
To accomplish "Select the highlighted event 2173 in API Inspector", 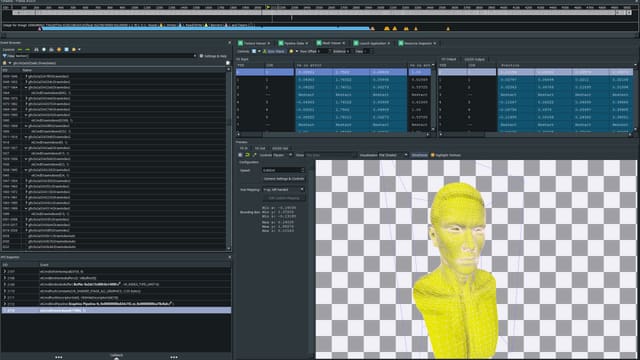I will tap(116, 310).
